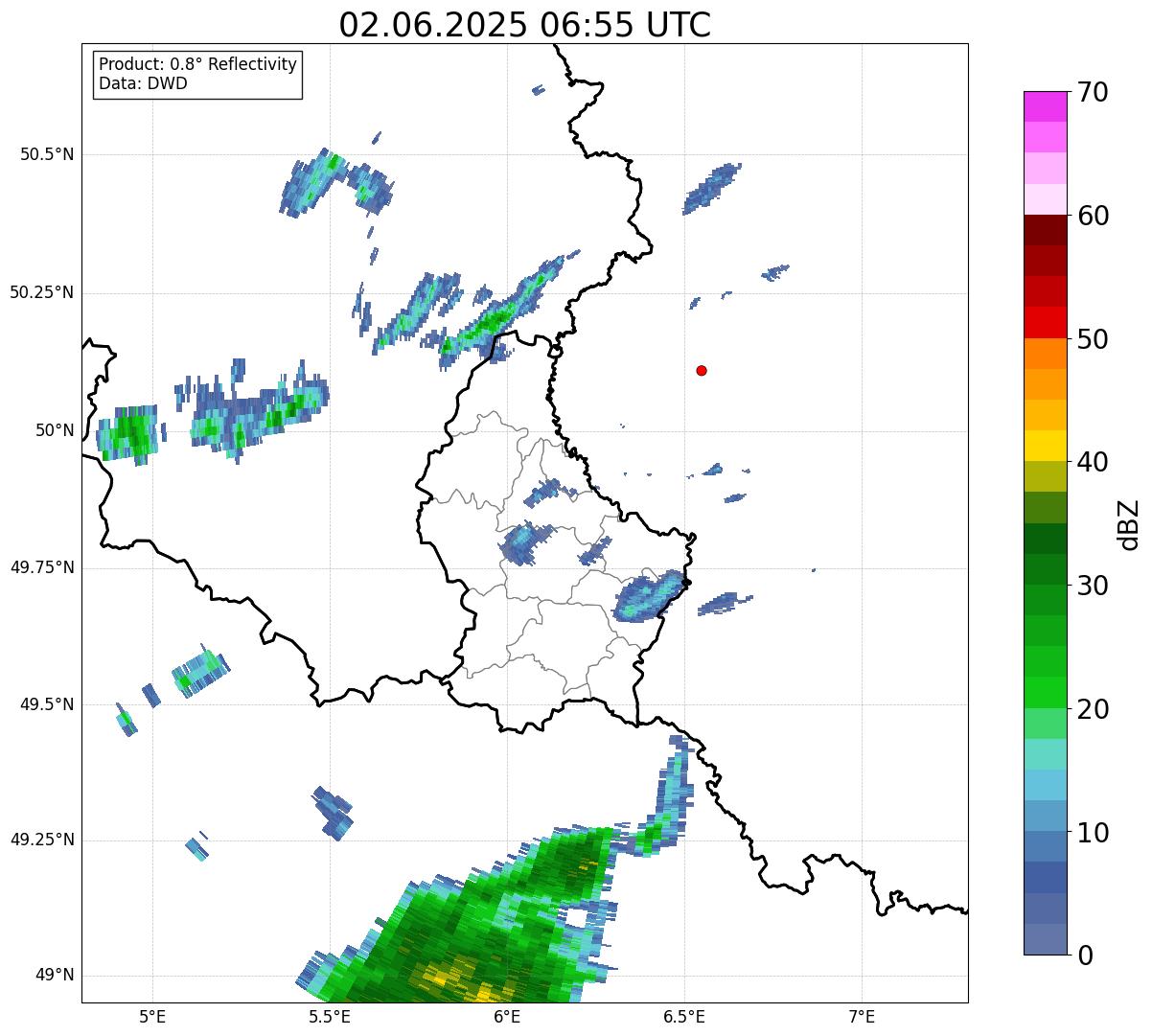
Task: Click the 5.5°E longitude label
Action: [330, 1017]
